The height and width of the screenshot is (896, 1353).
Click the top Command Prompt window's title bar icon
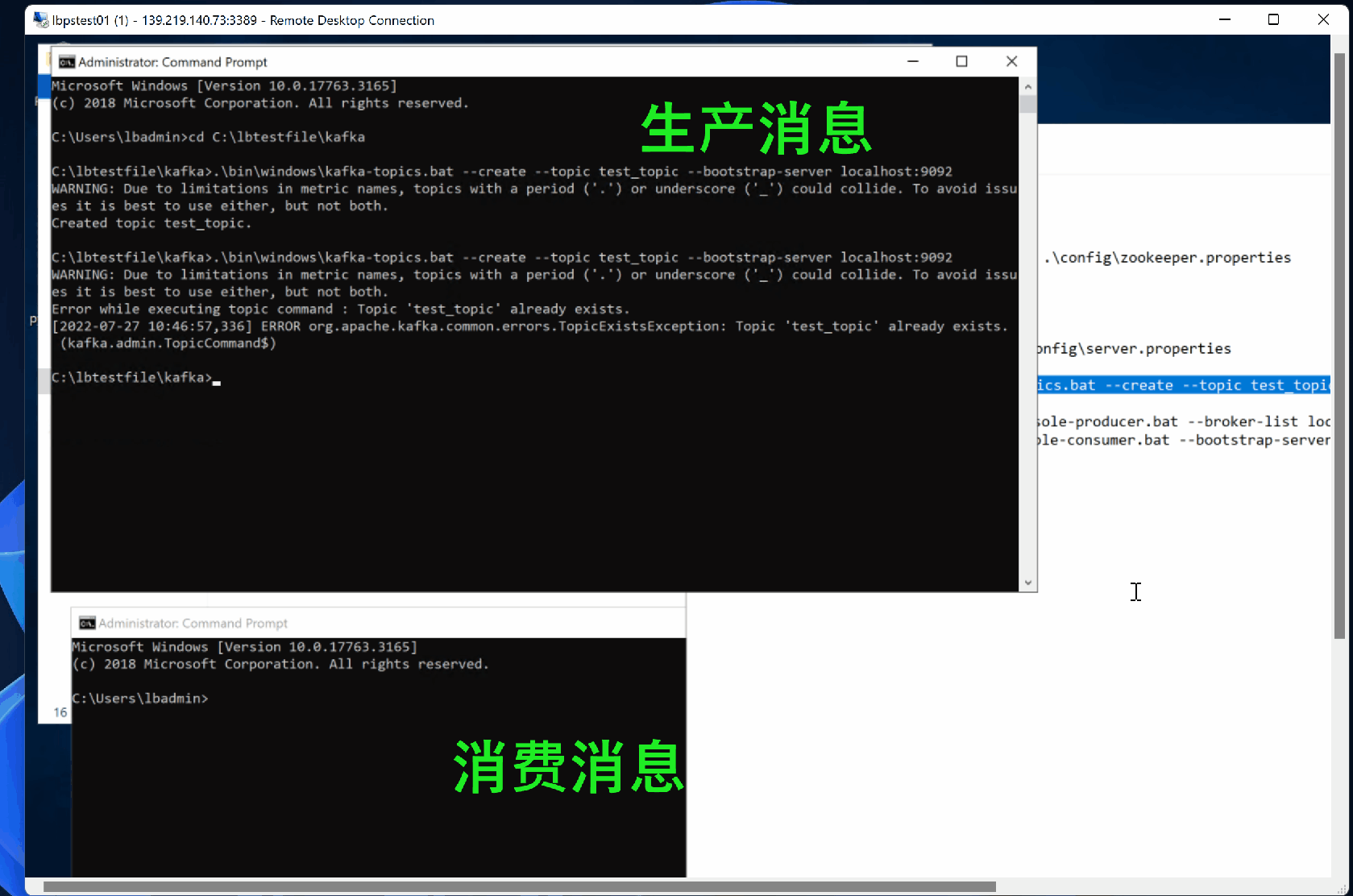tap(67, 62)
